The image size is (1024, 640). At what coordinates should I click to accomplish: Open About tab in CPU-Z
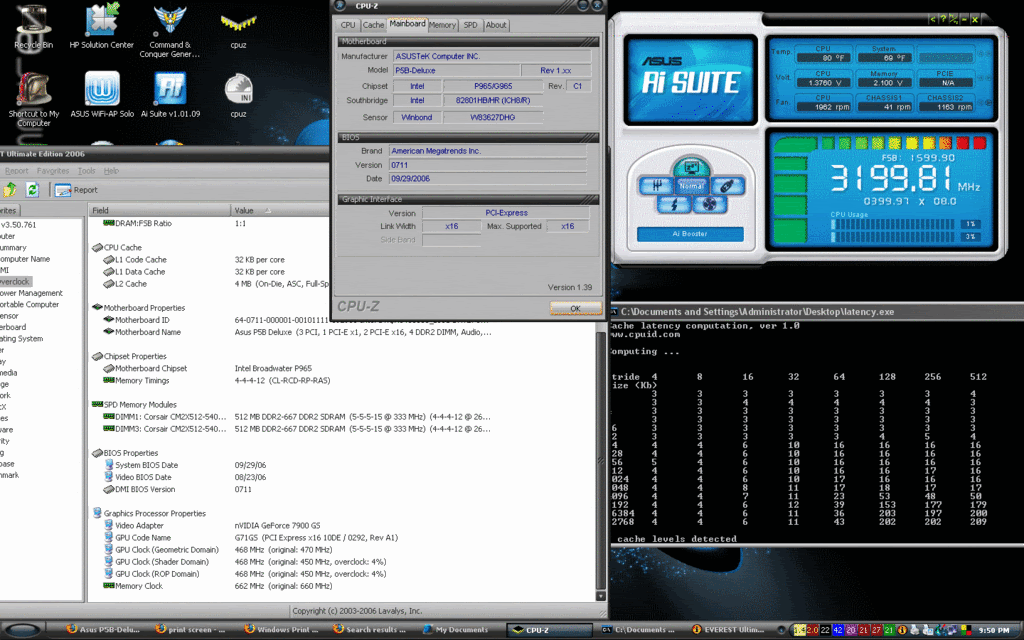496,25
